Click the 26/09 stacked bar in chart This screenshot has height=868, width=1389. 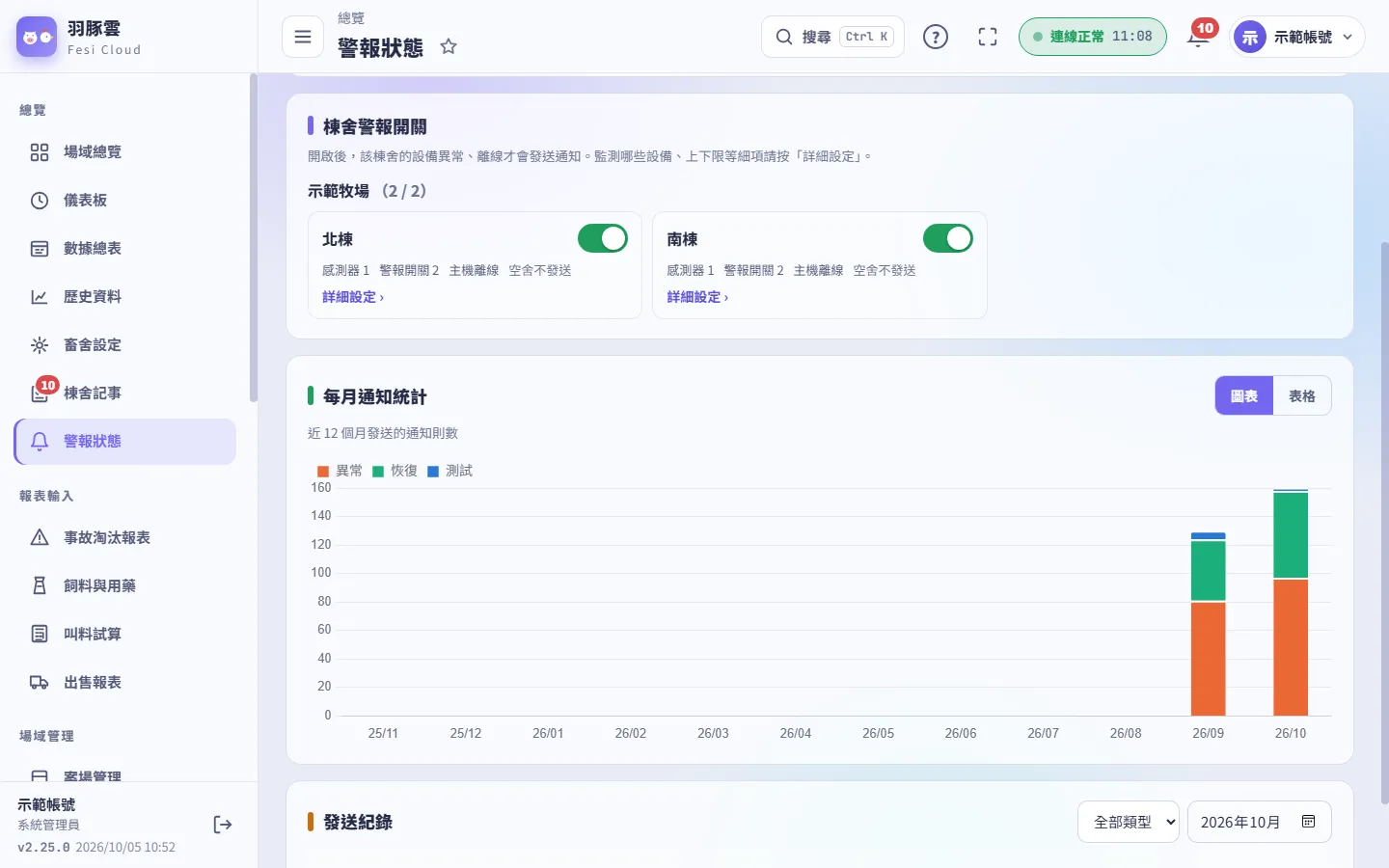[1209, 624]
